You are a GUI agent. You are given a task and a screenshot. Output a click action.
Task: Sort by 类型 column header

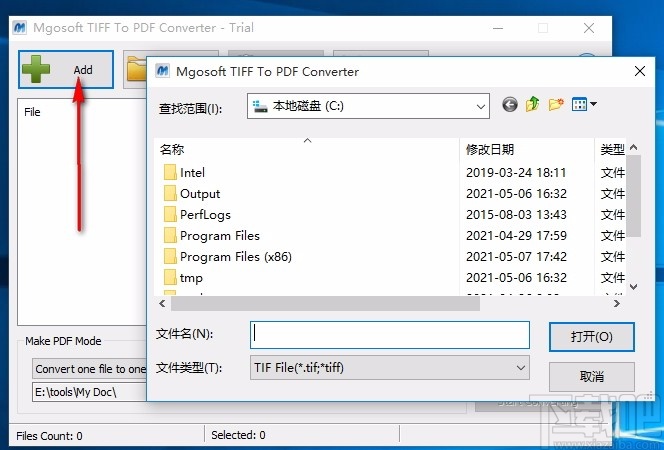(x=610, y=149)
